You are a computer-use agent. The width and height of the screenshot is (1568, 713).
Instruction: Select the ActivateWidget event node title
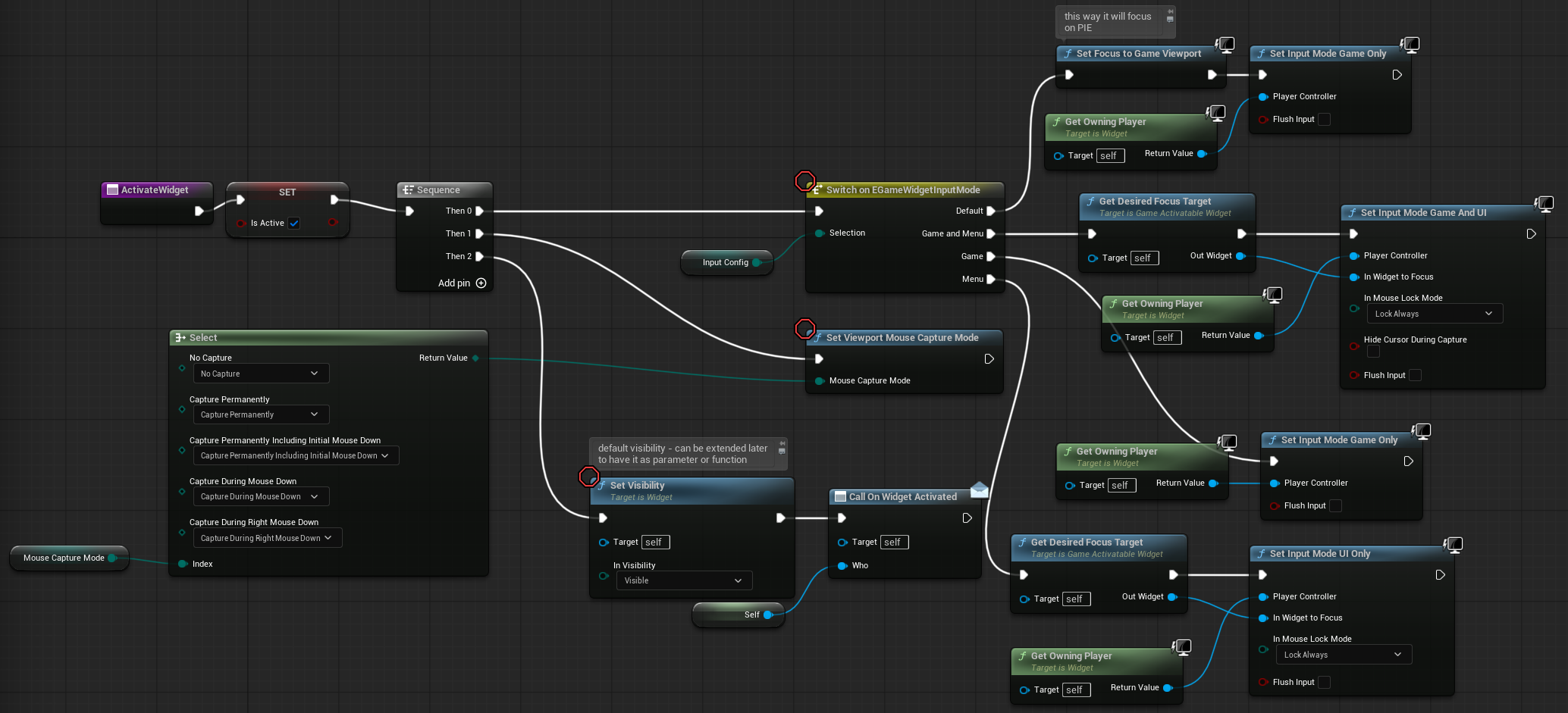[x=155, y=190]
